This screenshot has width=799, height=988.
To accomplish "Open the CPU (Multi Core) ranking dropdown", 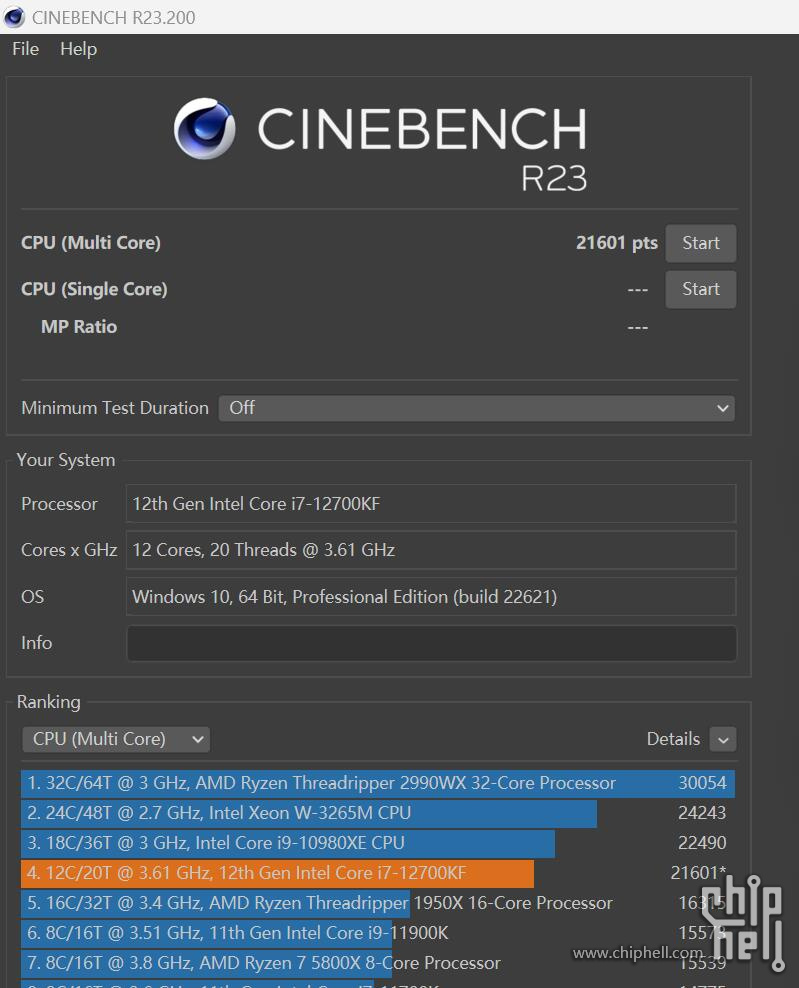I will [116, 739].
